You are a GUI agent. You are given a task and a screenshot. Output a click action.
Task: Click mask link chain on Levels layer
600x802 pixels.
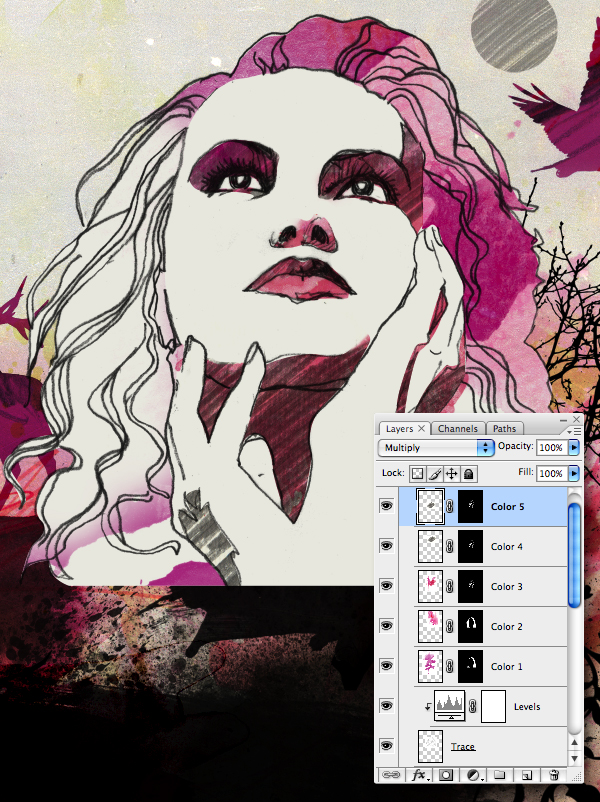point(473,706)
